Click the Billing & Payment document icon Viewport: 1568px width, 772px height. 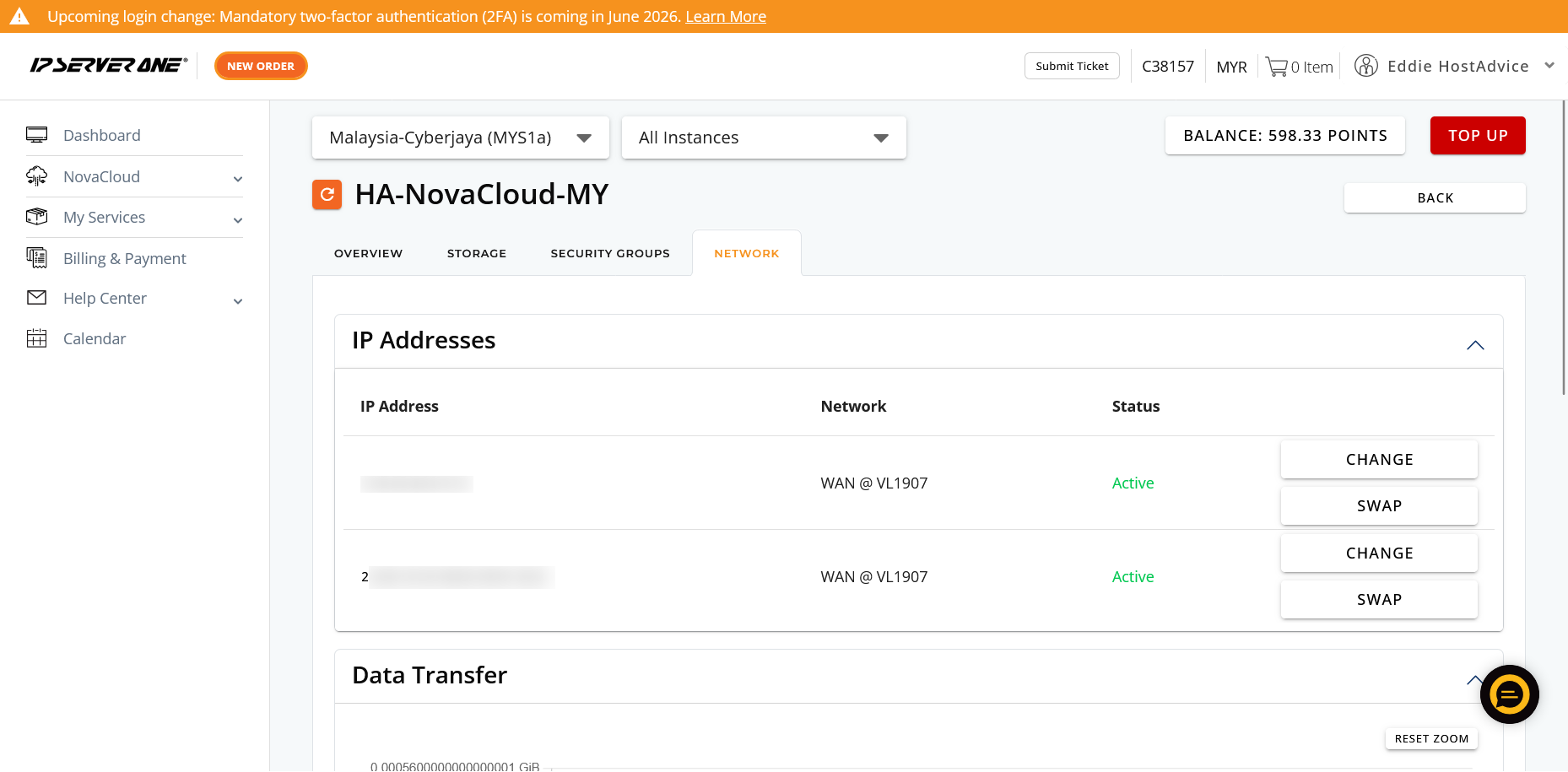[x=36, y=258]
